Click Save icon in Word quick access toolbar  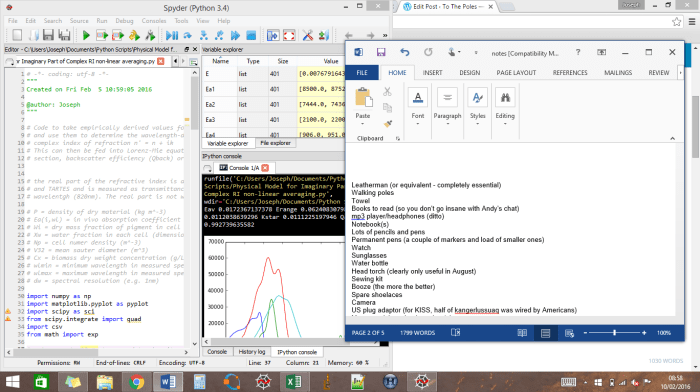pos(381,52)
